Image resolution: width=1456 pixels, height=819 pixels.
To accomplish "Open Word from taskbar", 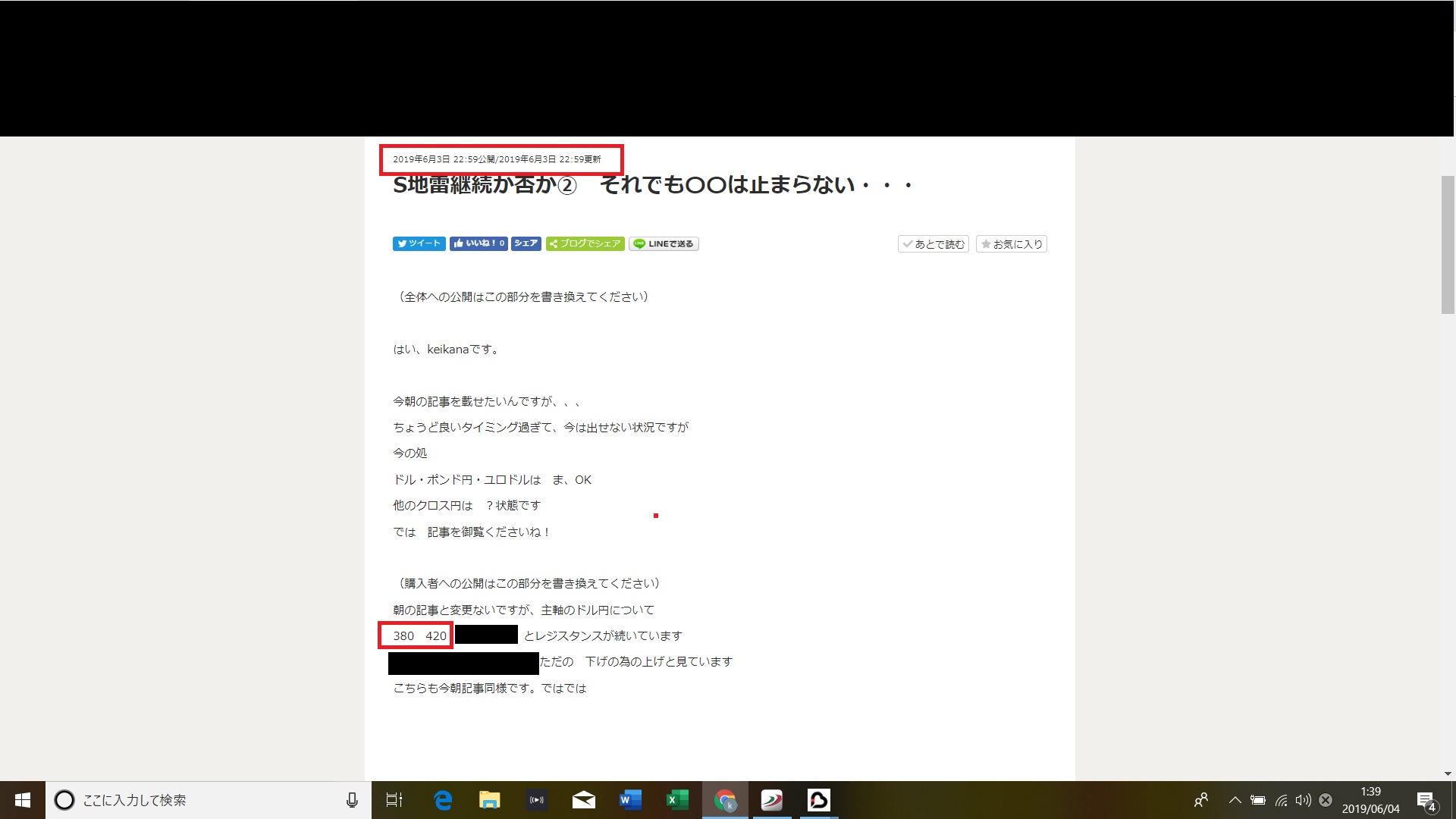I will point(630,800).
